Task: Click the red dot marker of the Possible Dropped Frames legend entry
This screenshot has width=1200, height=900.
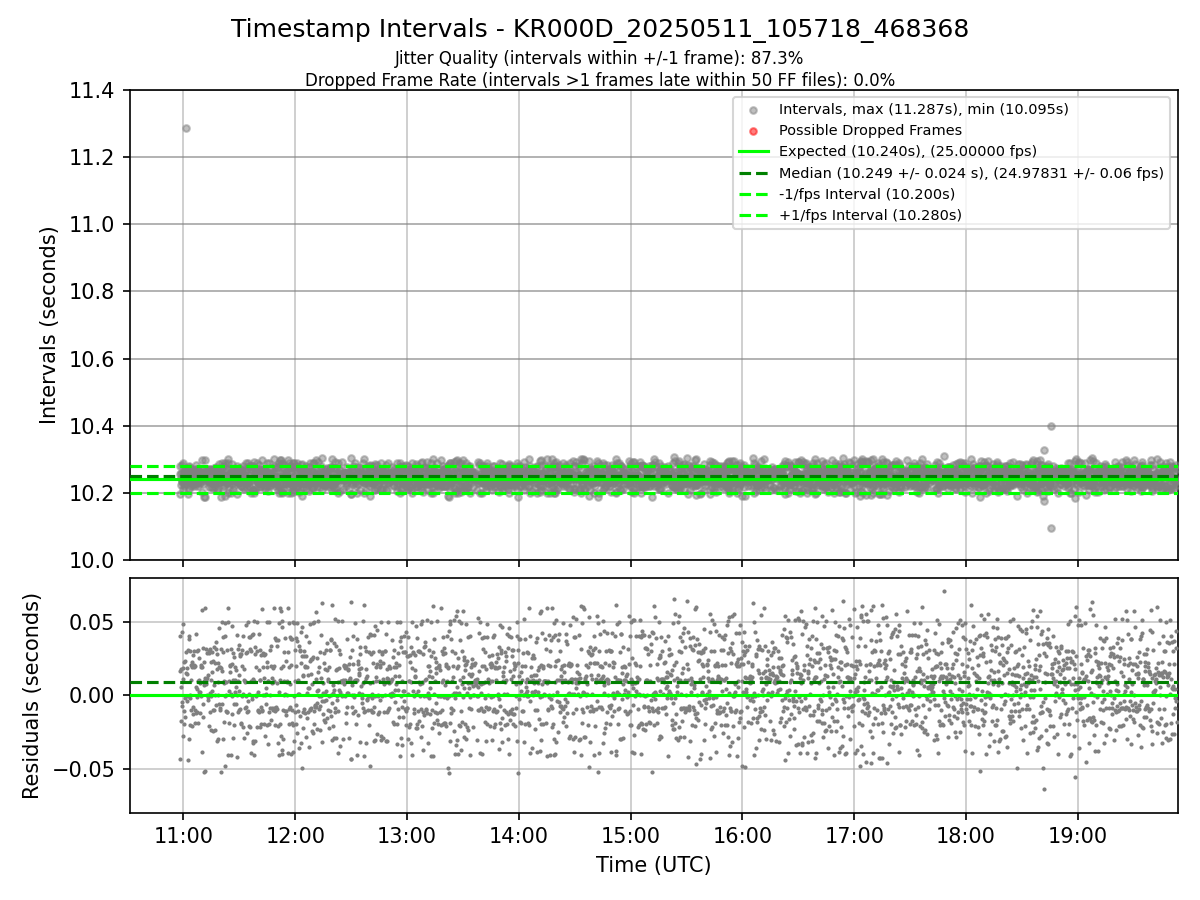Action: (x=754, y=131)
